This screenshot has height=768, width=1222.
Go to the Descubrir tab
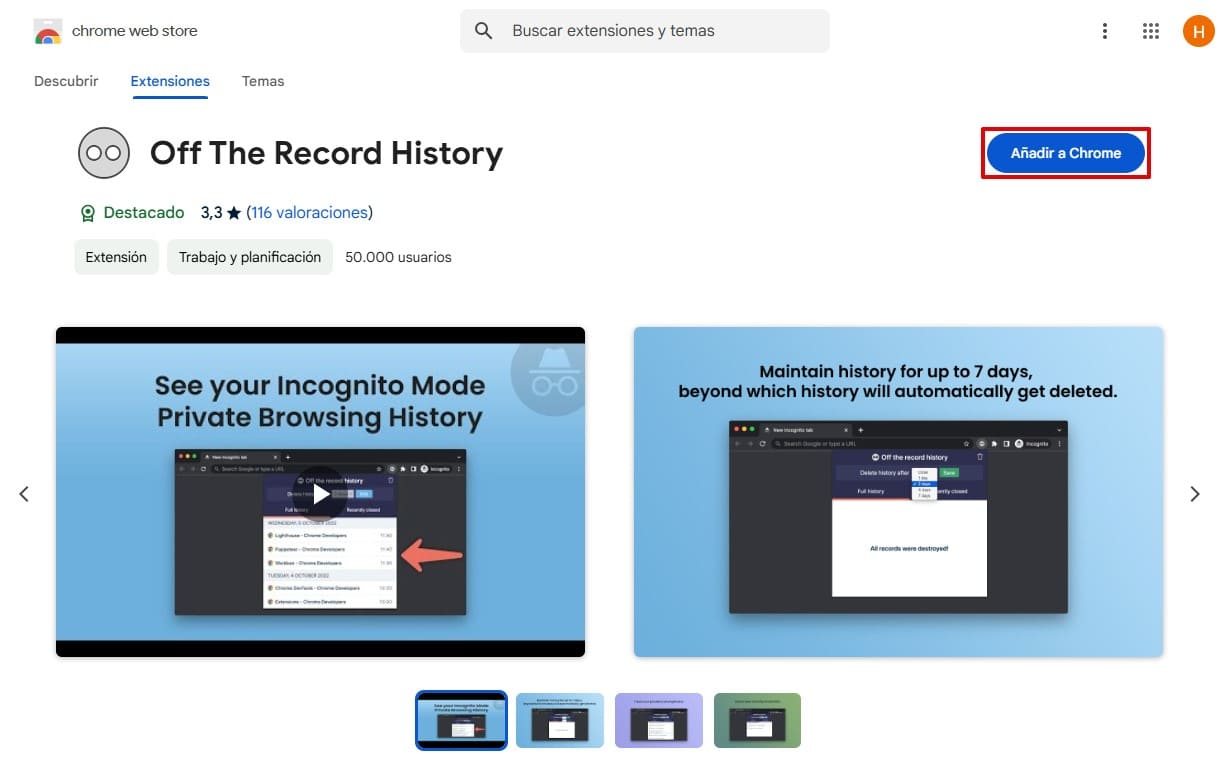[x=66, y=81]
